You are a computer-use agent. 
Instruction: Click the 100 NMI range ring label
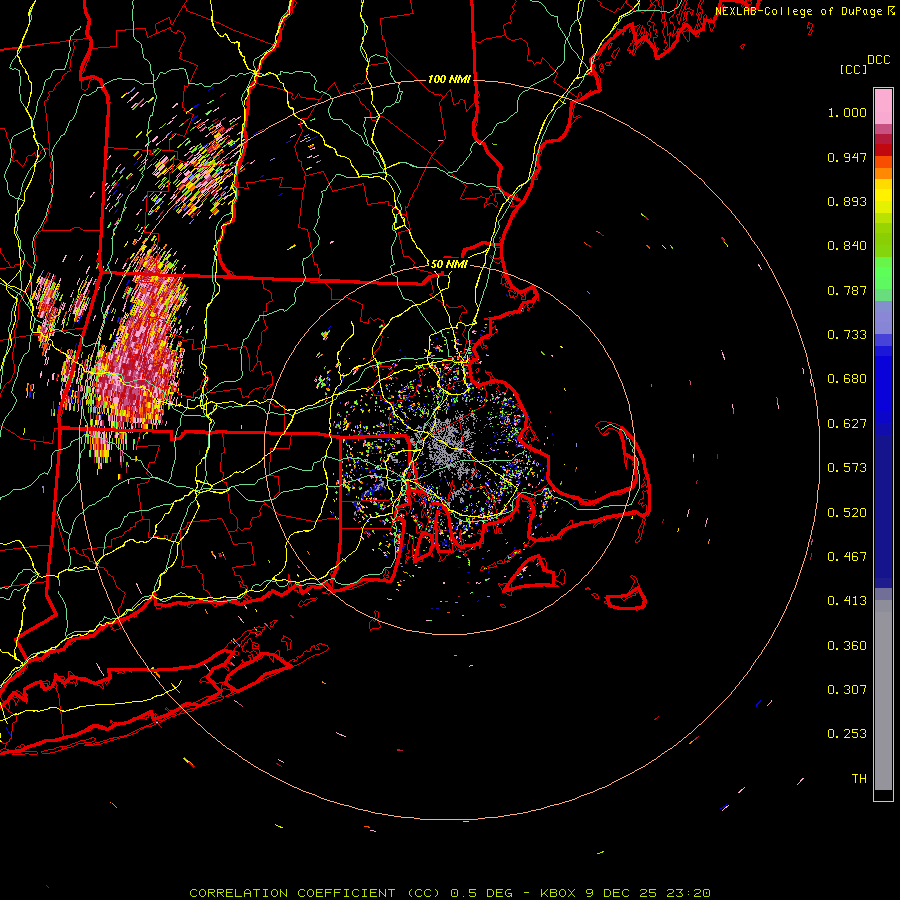449,79
